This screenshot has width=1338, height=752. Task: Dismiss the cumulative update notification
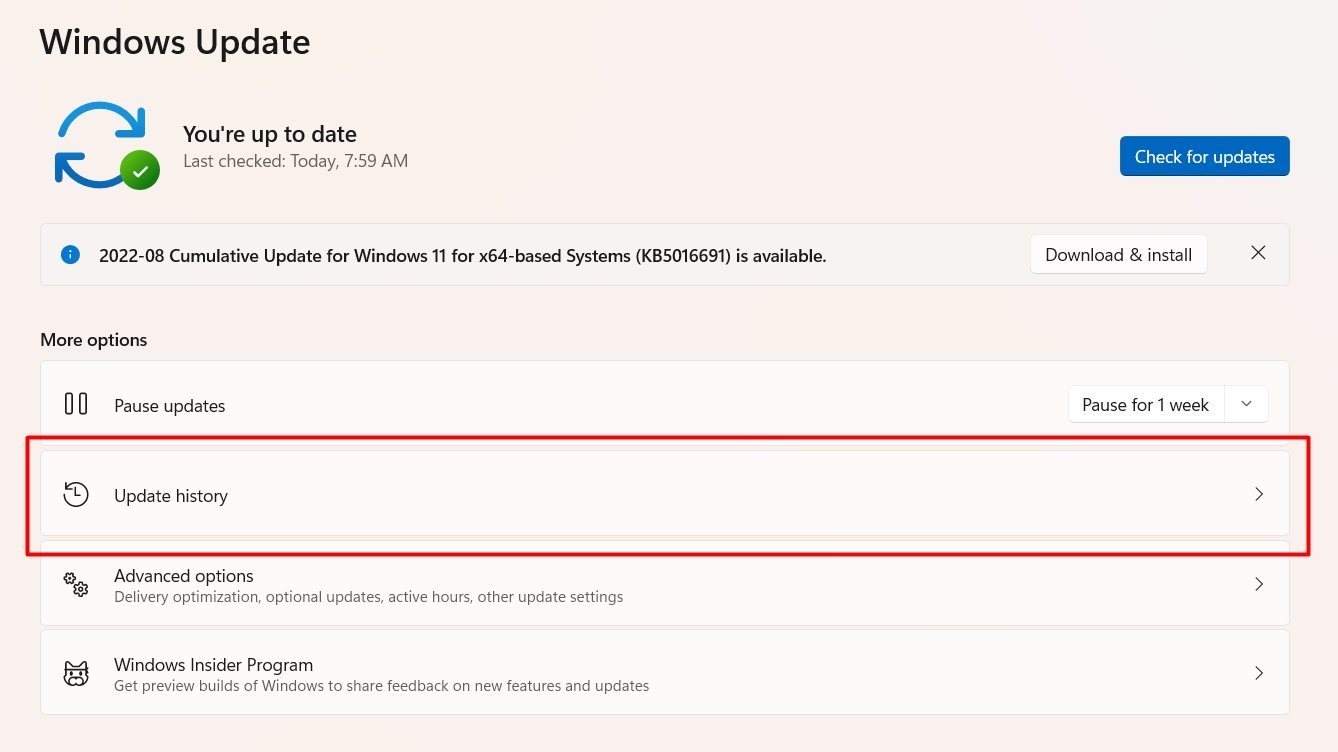point(1258,253)
